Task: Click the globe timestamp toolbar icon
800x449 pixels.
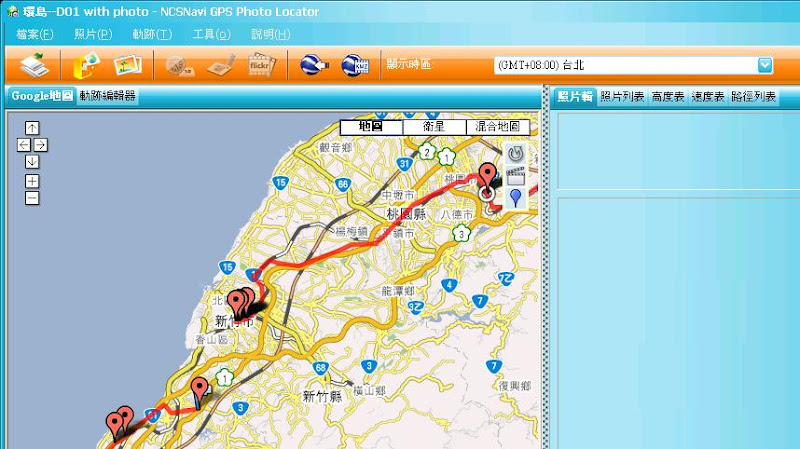Action: (180, 66)
